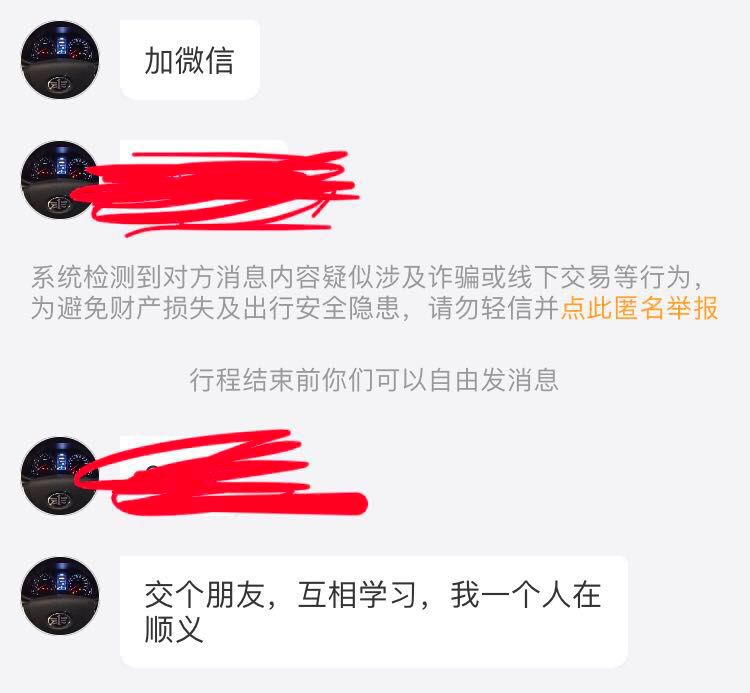750x693 pixels.
Task: Tap the avatar beside the 交个朋友 message
Action: (x=60, y=596)
